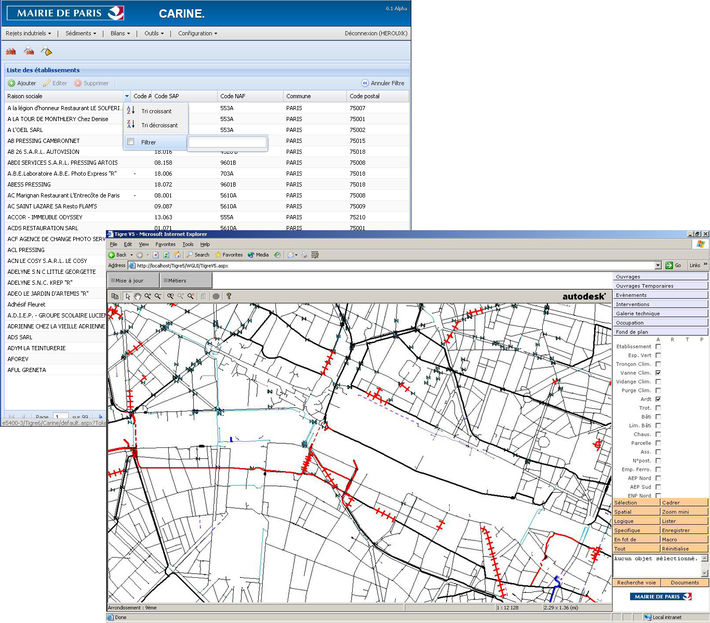
Task: Click the Stop icon in IE toolbar
Action: coord(155,255)
